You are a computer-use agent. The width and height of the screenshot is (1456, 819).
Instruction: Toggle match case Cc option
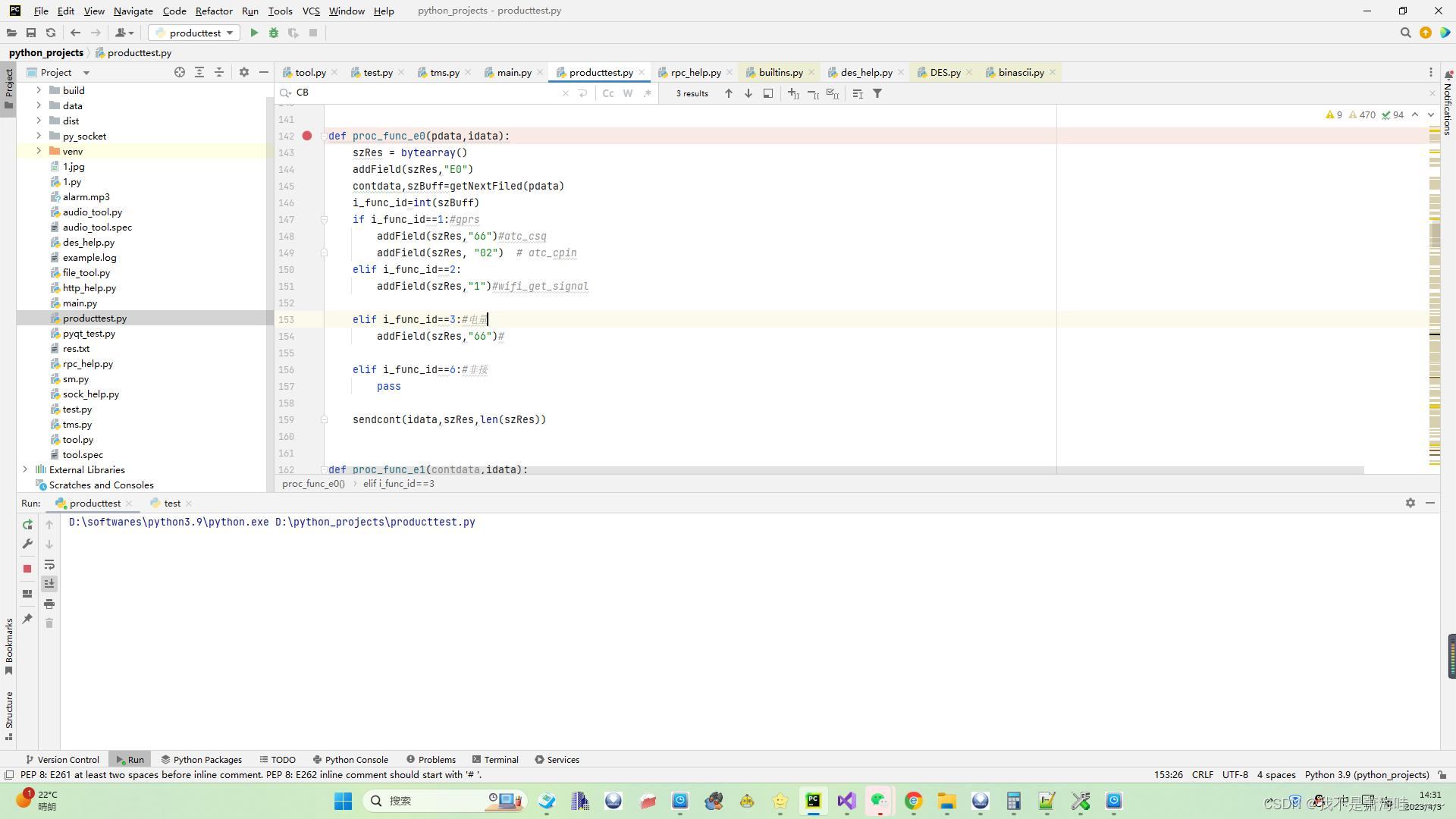[608, 93]
